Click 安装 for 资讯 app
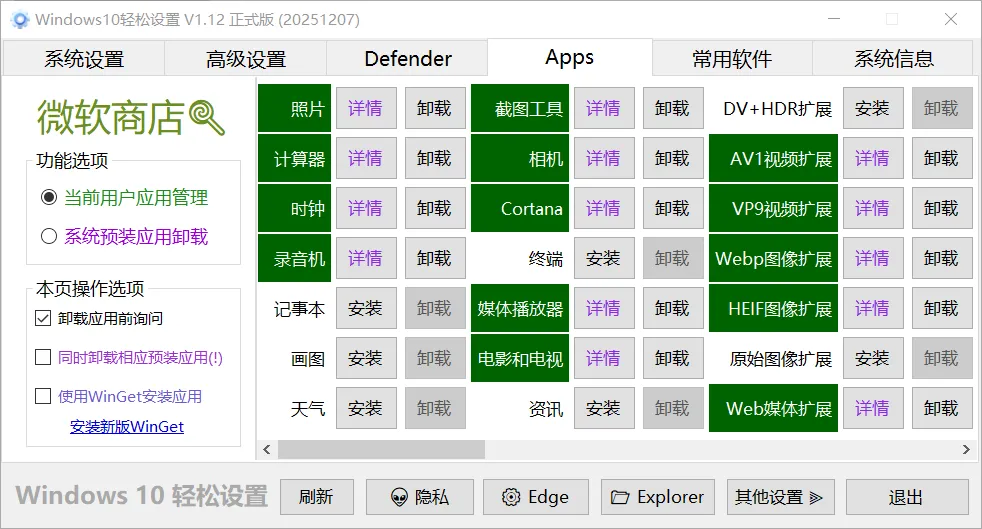Screen dimensions: 982x529 coord(604,409)
